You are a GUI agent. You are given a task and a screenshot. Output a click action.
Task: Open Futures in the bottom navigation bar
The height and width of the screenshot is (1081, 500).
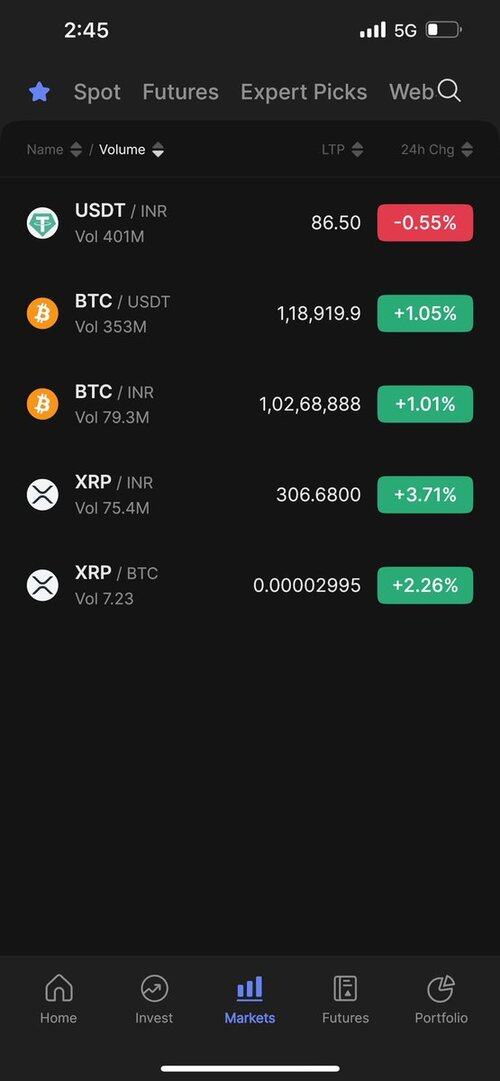(x=346, y=998)
